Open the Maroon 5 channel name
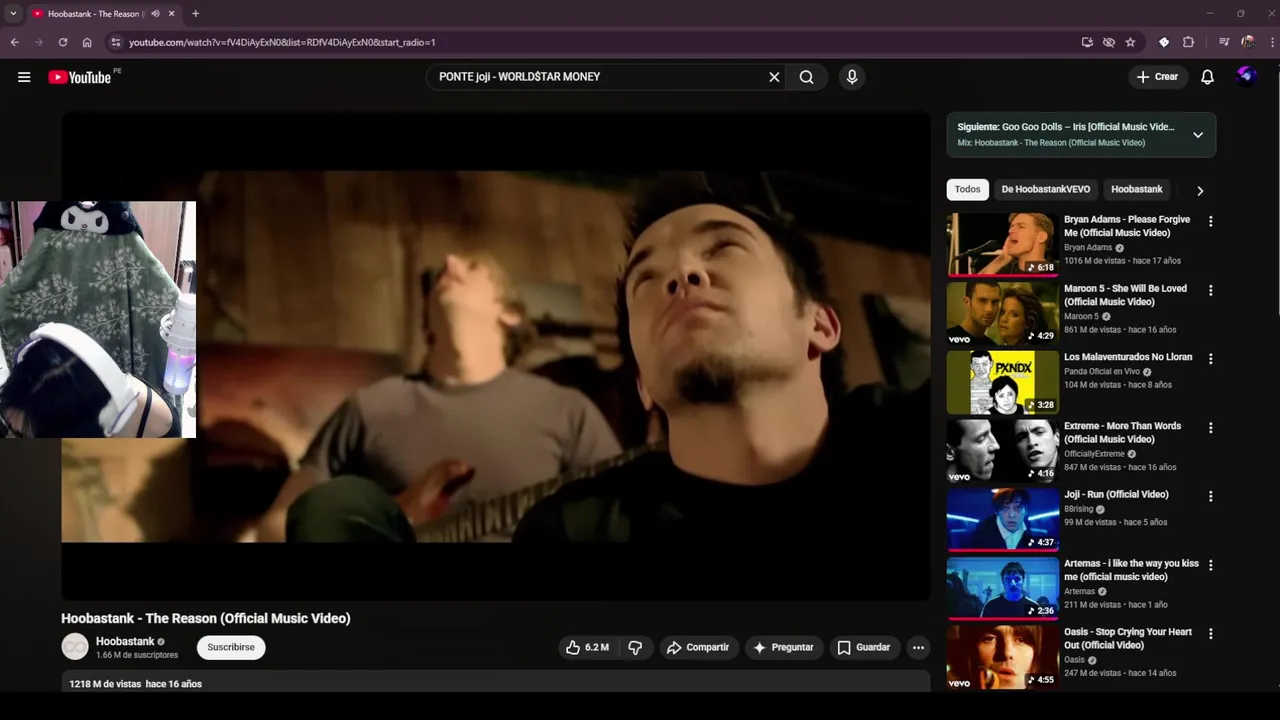 pos(1081,317)
